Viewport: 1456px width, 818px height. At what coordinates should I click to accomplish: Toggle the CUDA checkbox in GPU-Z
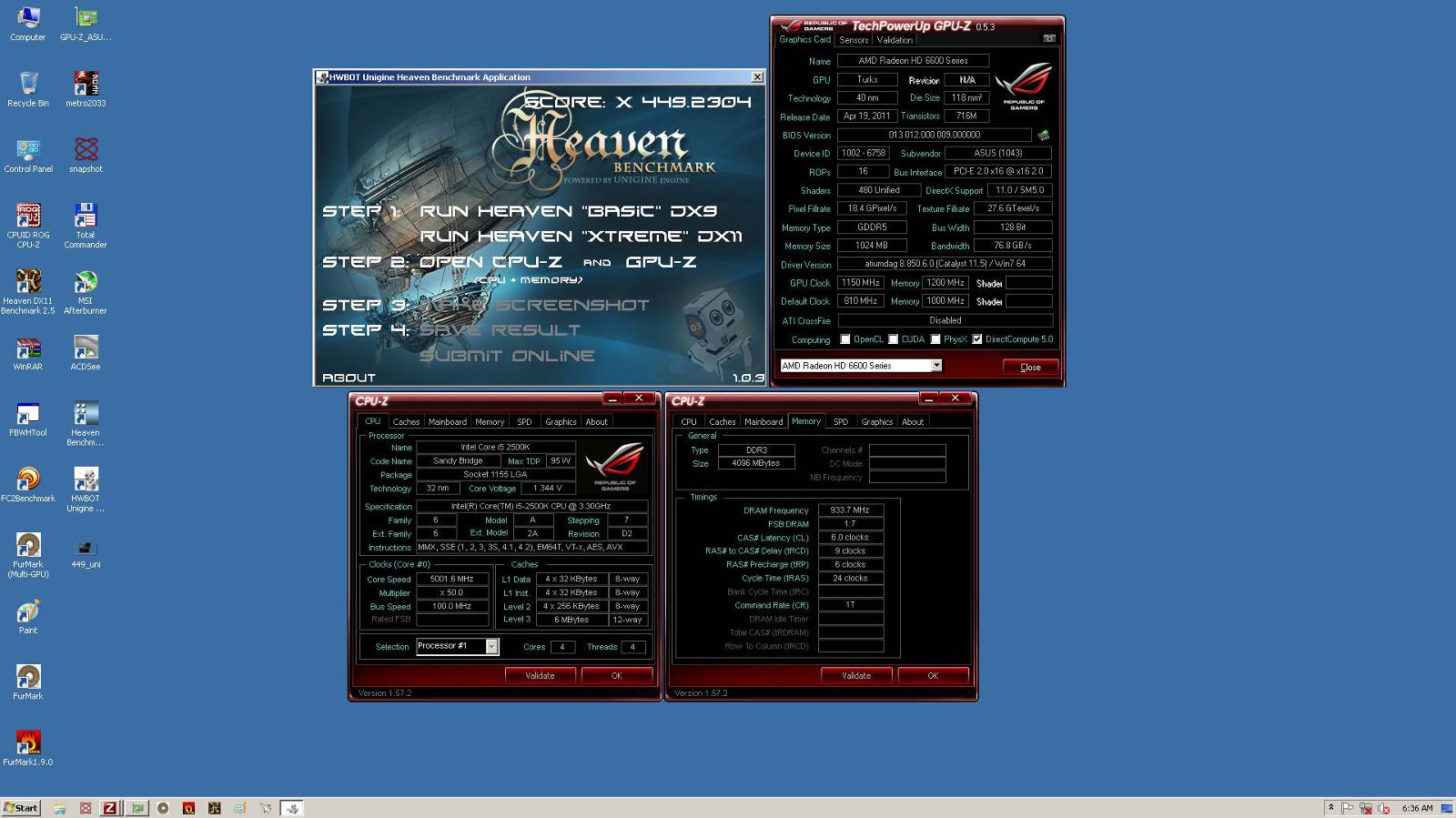point(894,339)
